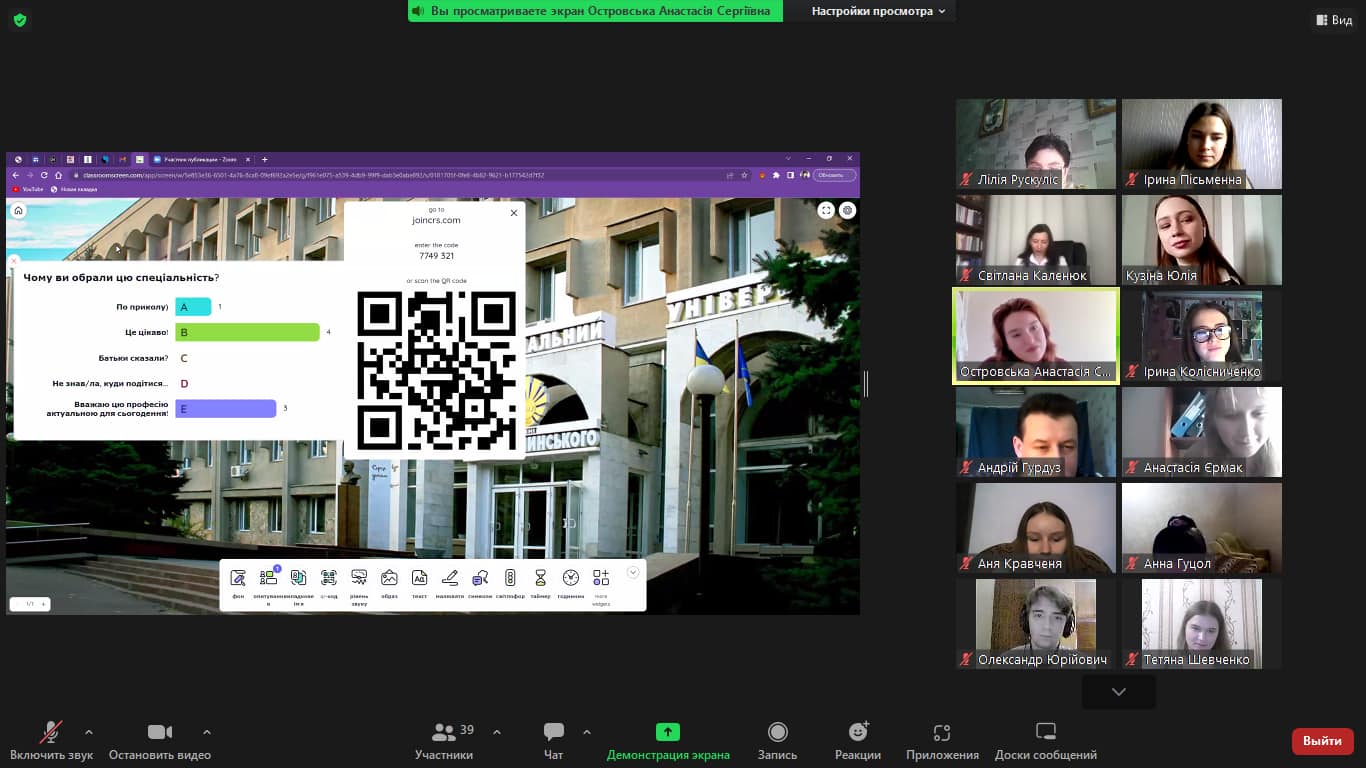The height and width of the screenshot is (768, 1366).
Task: Open the Chat panel
Action: (553, 733)
